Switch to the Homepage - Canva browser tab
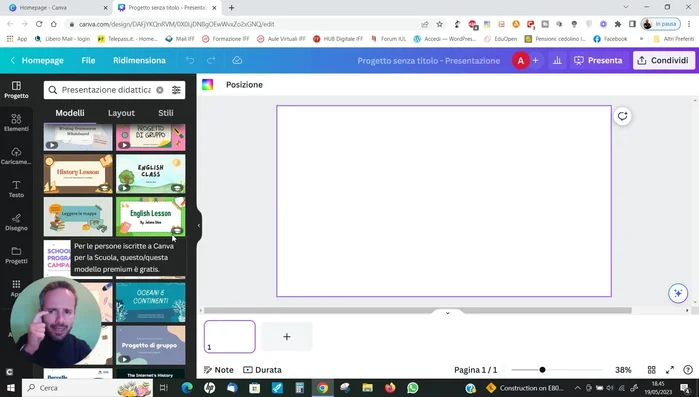 (x=58, y=8)
